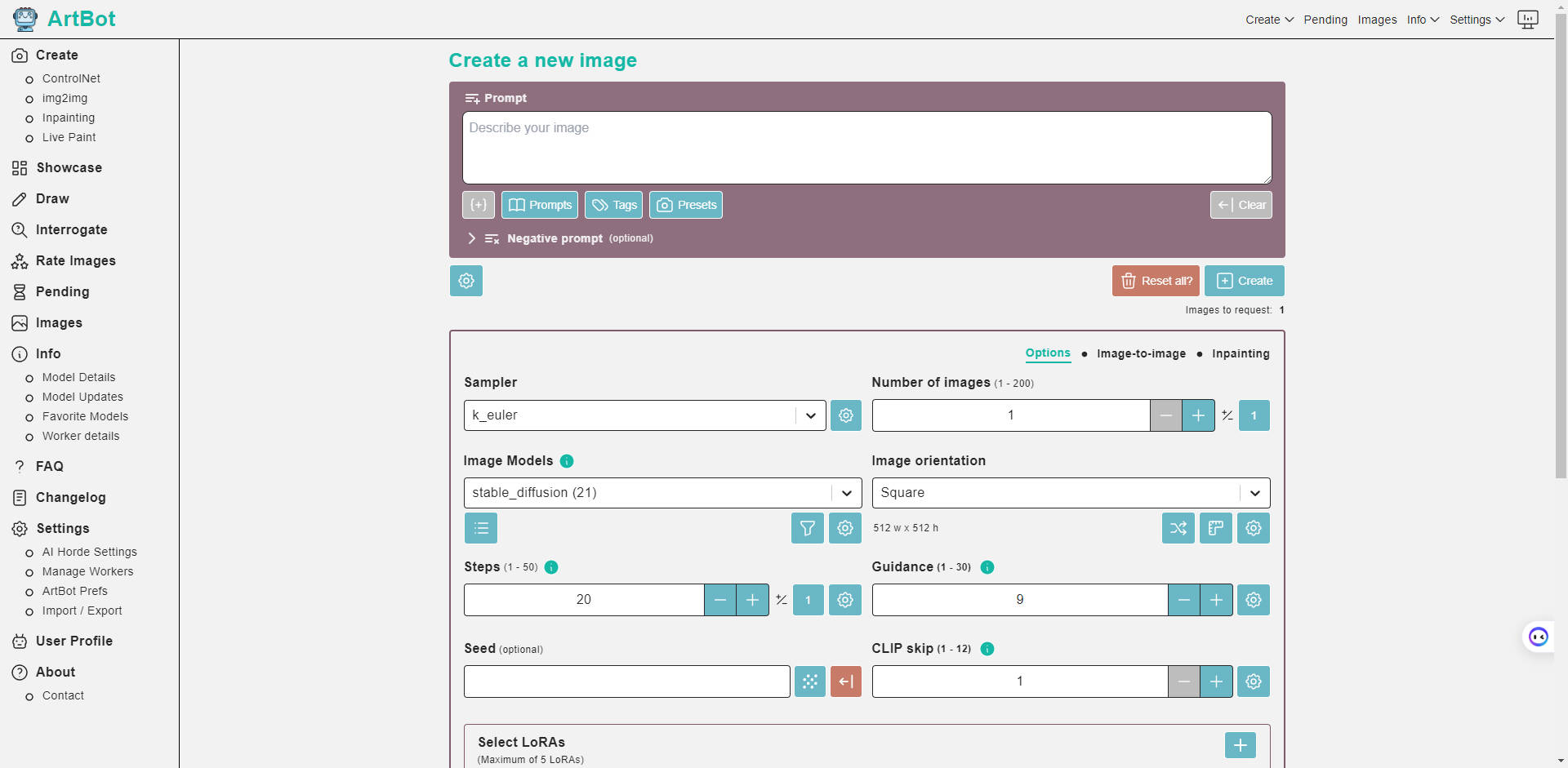Click the monitor icon in top navigation

[1527, 20]
